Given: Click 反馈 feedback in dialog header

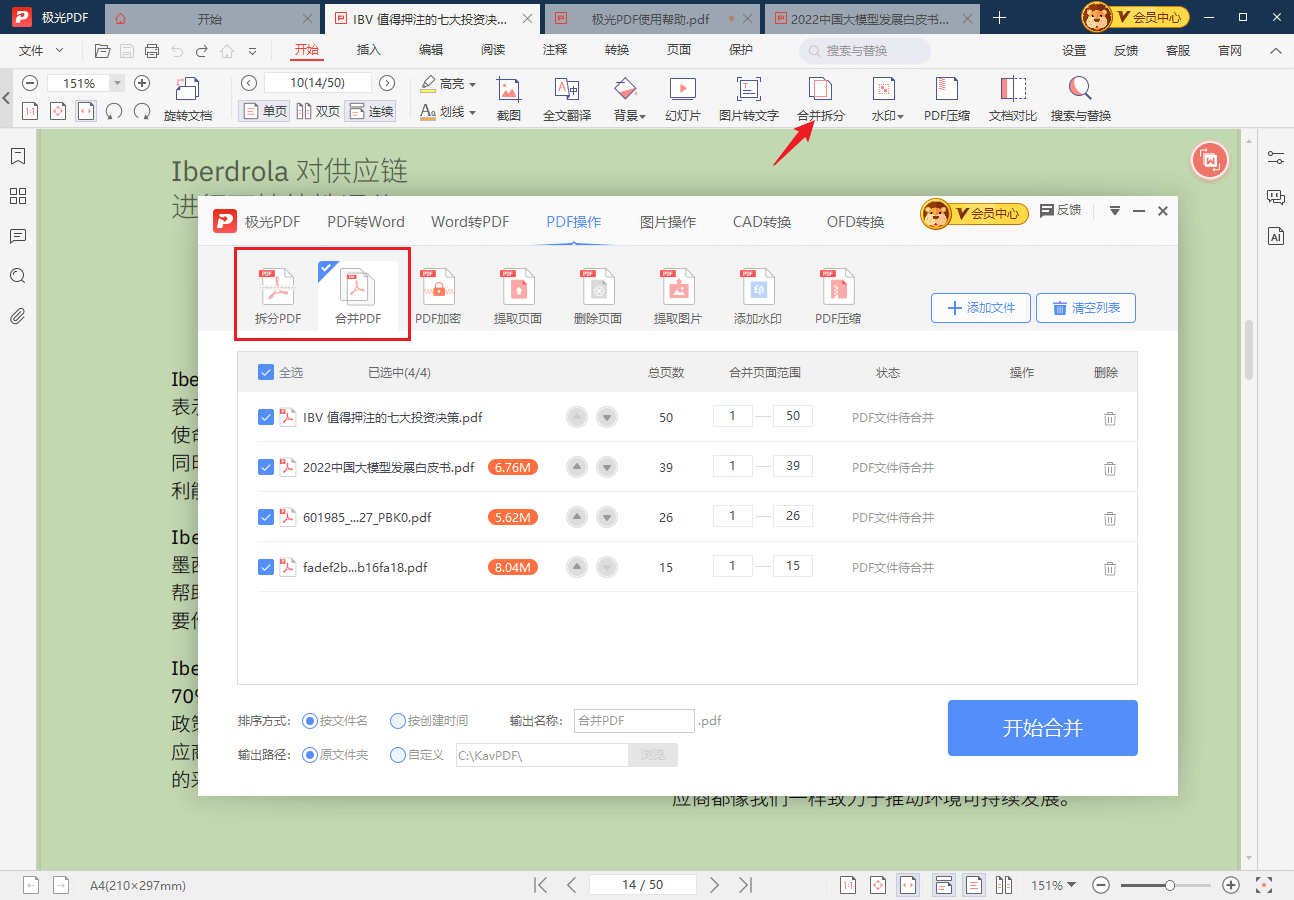Looking at the screenshot, I should 1061,210.
